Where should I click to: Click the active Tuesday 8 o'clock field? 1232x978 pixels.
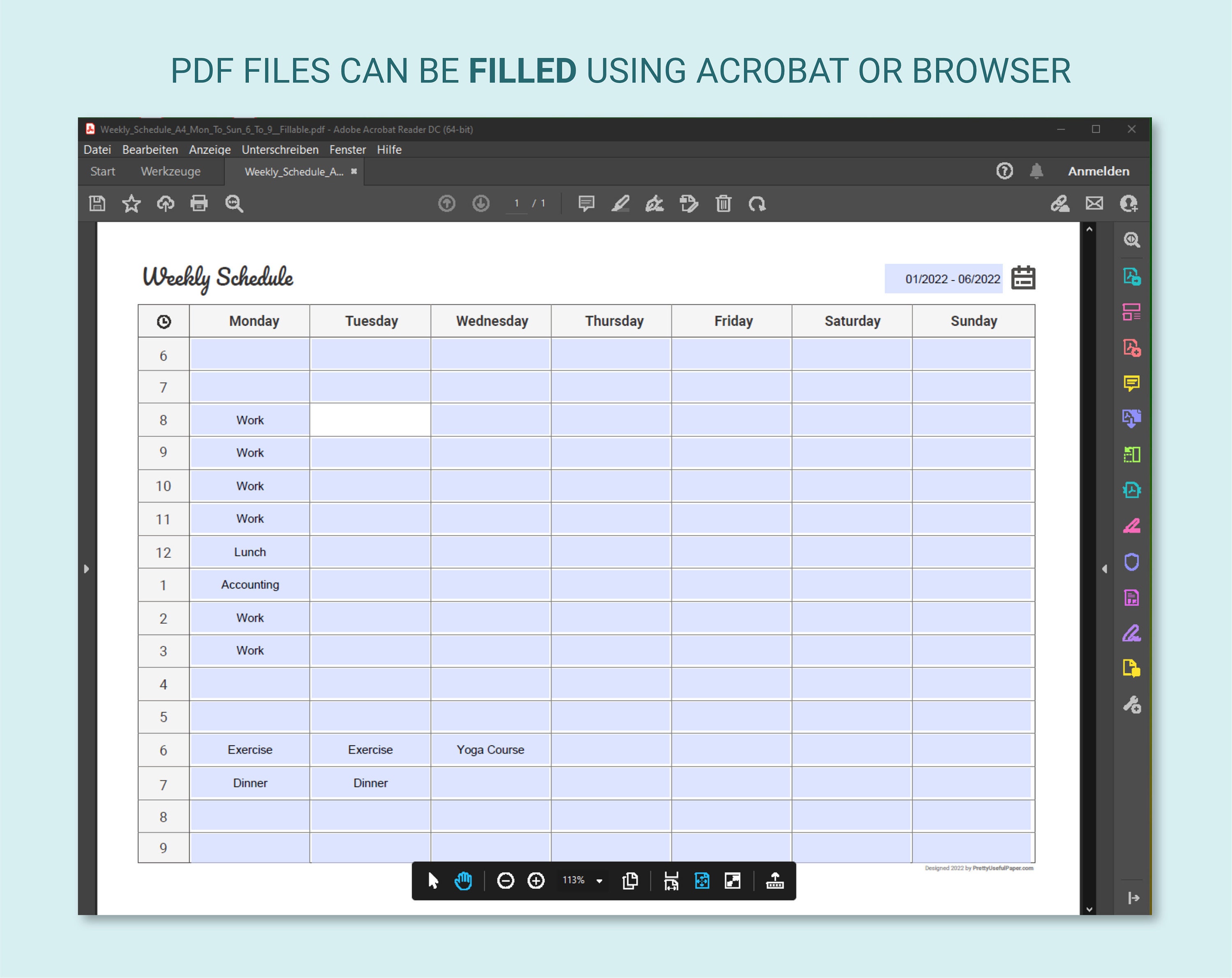click(370, 420)
